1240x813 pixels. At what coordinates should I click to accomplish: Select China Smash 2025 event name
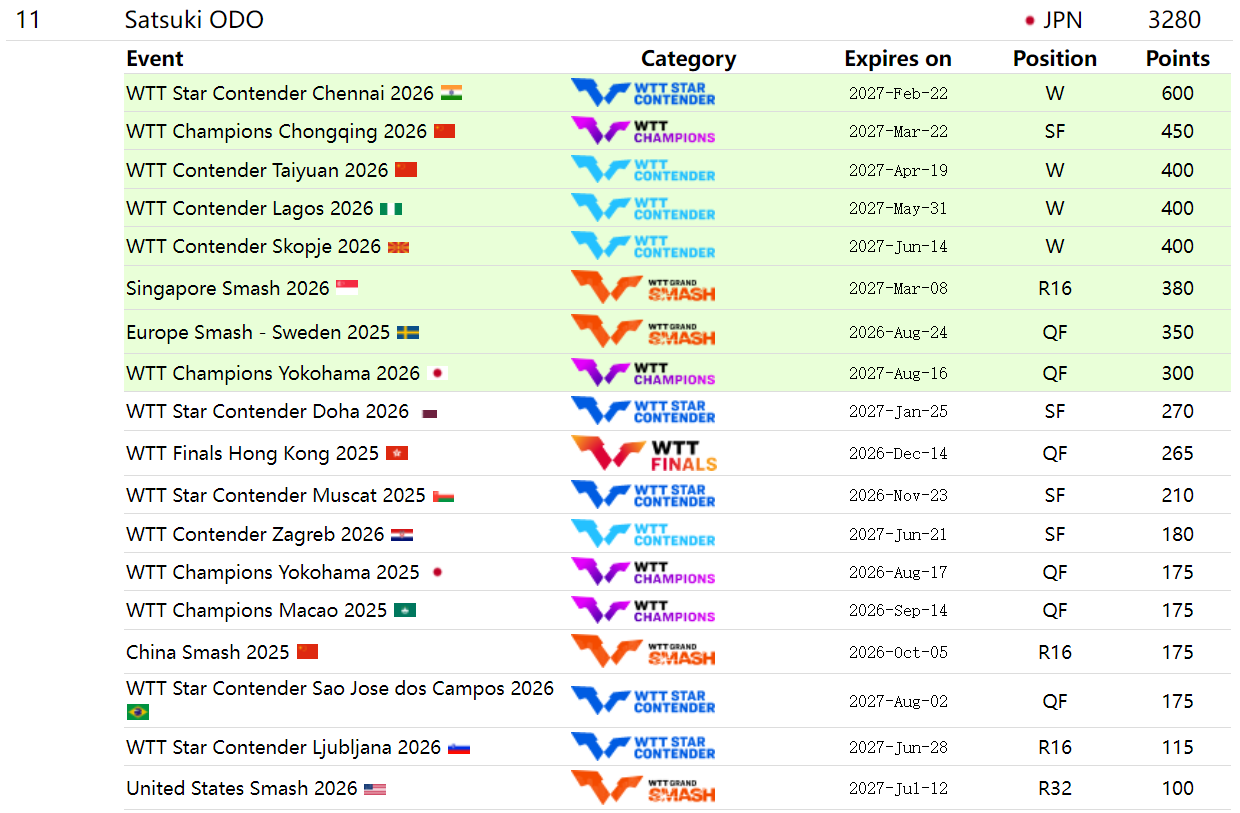coord(208,652)
